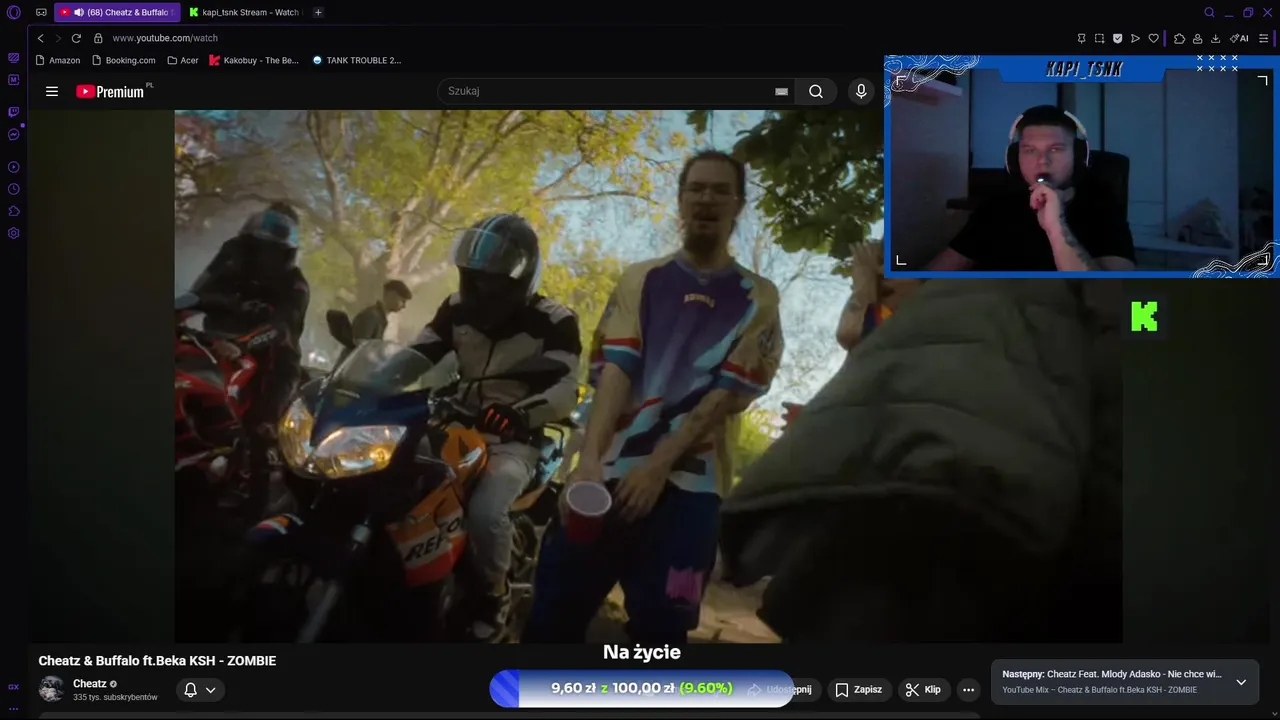The height and width of the screenshot is (720, 1280).
Task: Open history from the sidebar clock
Action: coord(13,189)
